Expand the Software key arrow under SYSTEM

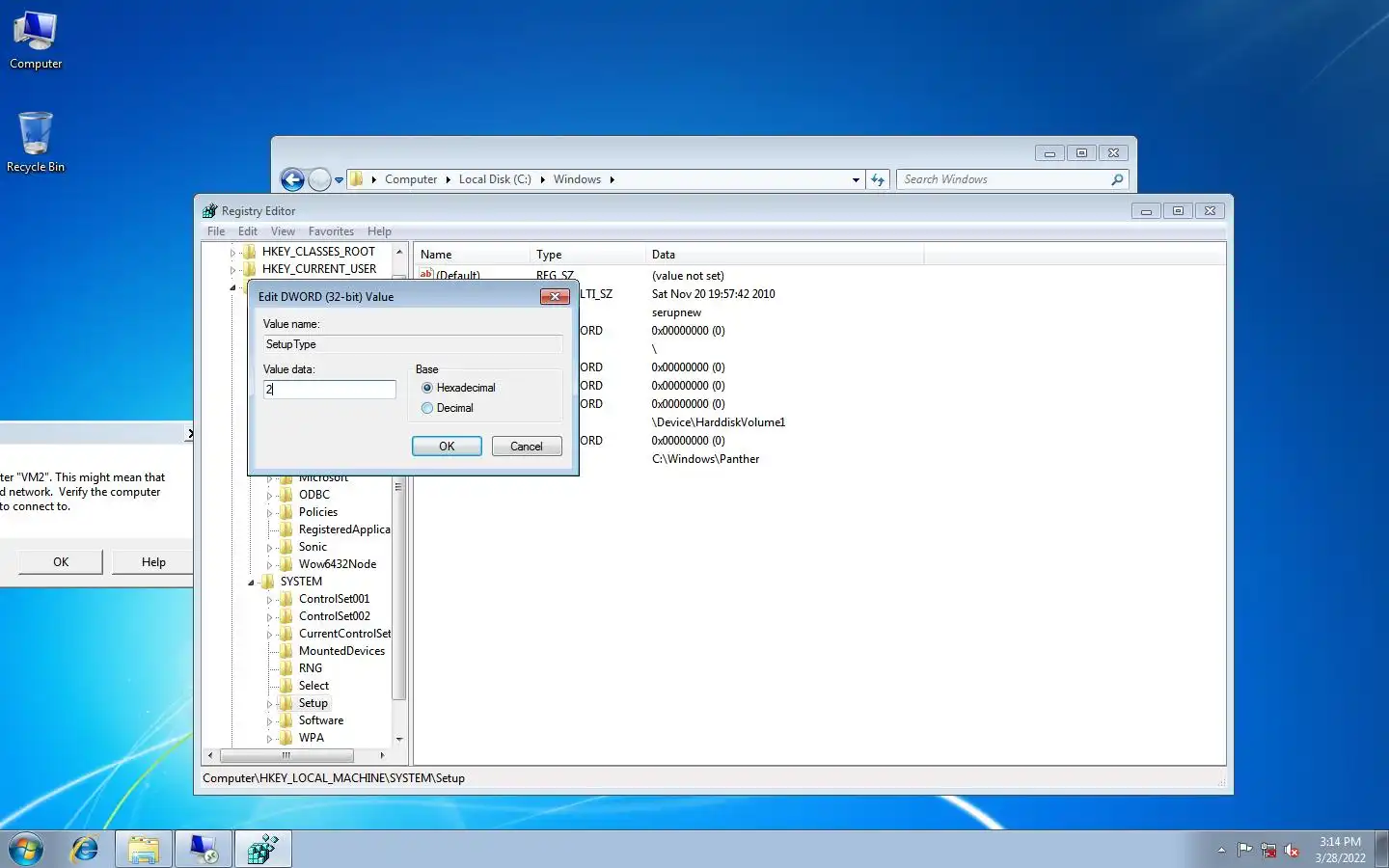pos(269,721)
